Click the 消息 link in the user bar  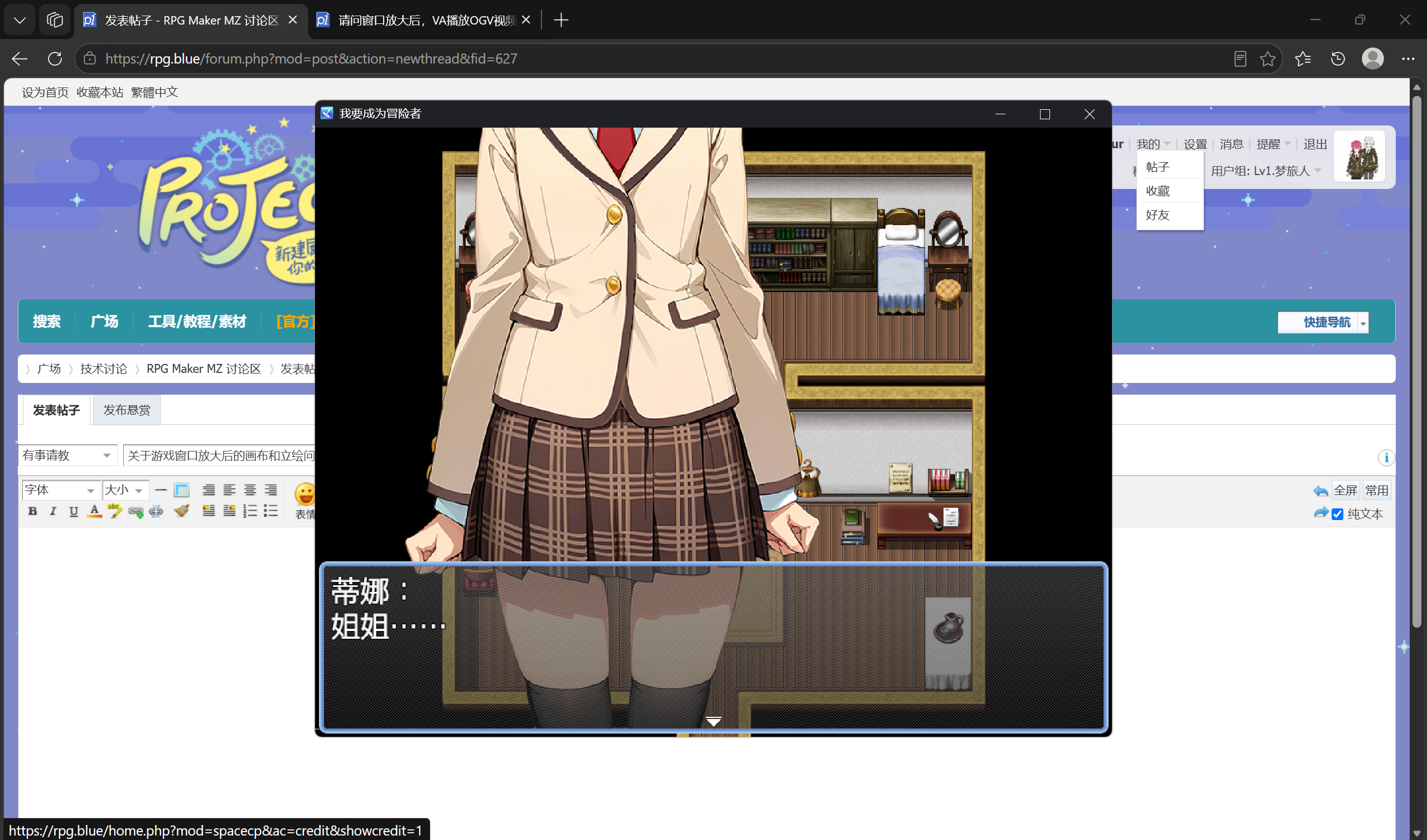[1231, 144]
